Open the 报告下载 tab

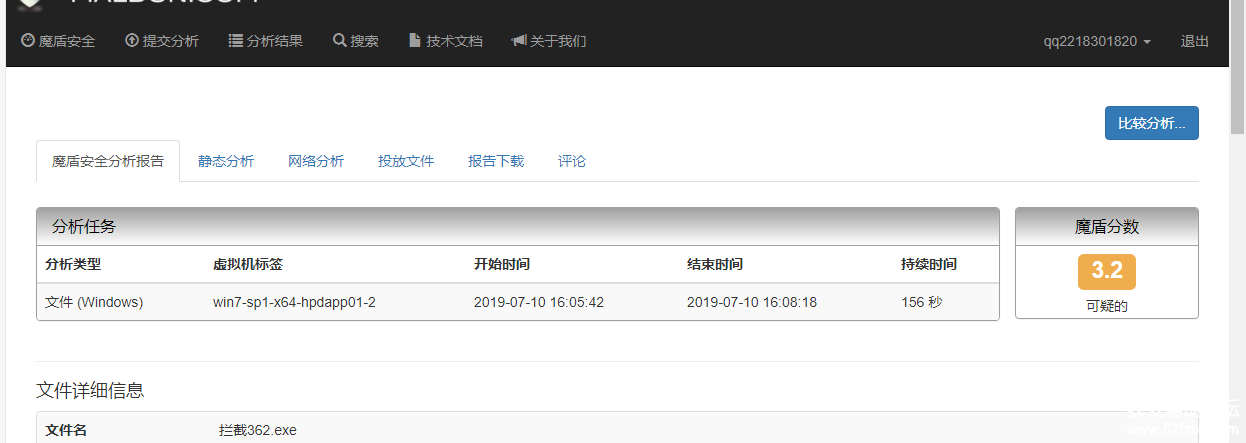click(496, 161)
